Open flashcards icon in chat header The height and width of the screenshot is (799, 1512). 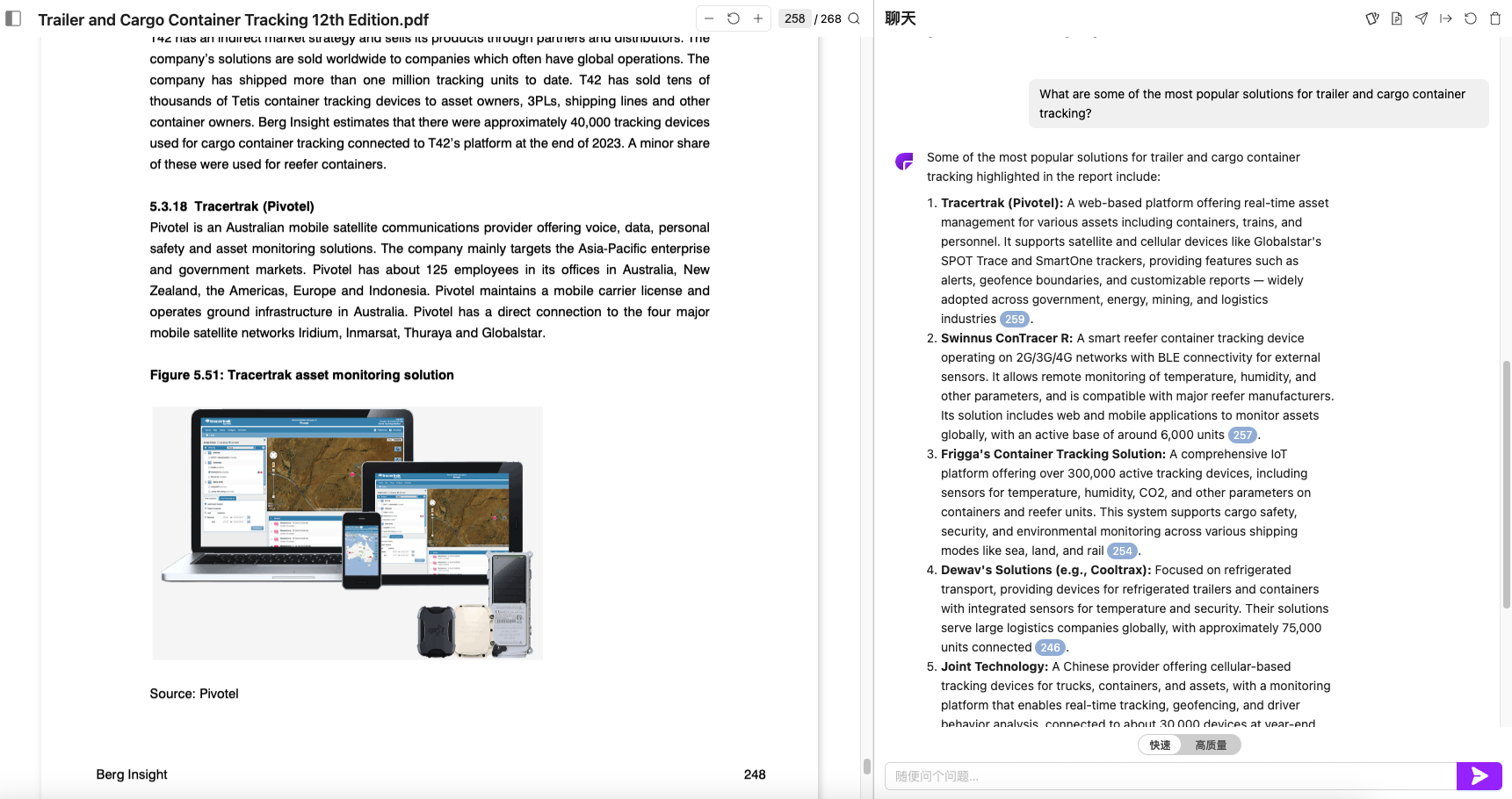(1372, 18)
